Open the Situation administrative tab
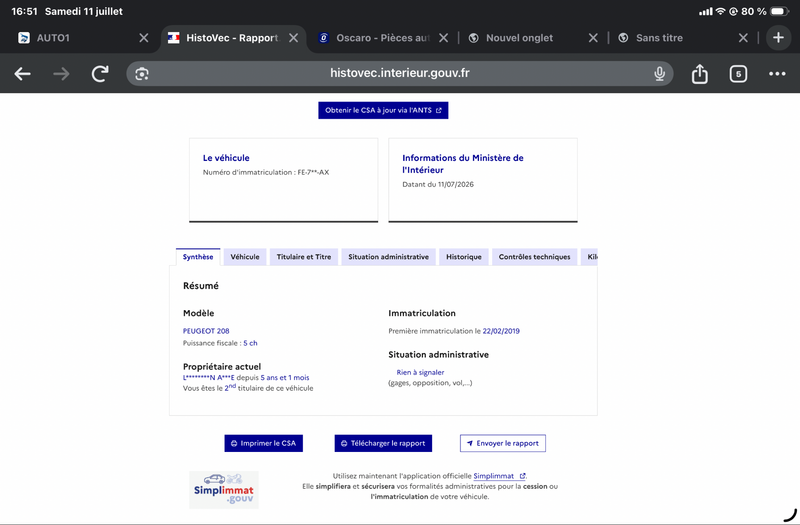 (388, 257)
